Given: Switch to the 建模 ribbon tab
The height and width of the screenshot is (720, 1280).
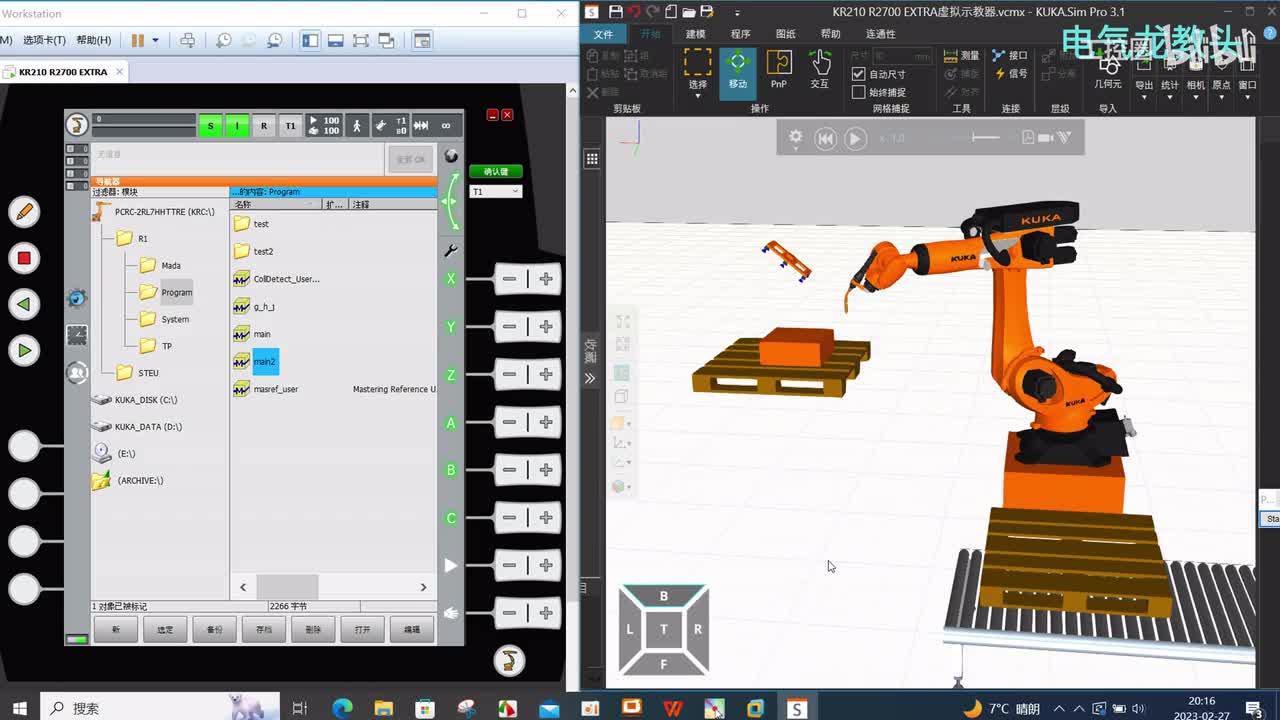Looking at the screenshot, I should point(695,34).
